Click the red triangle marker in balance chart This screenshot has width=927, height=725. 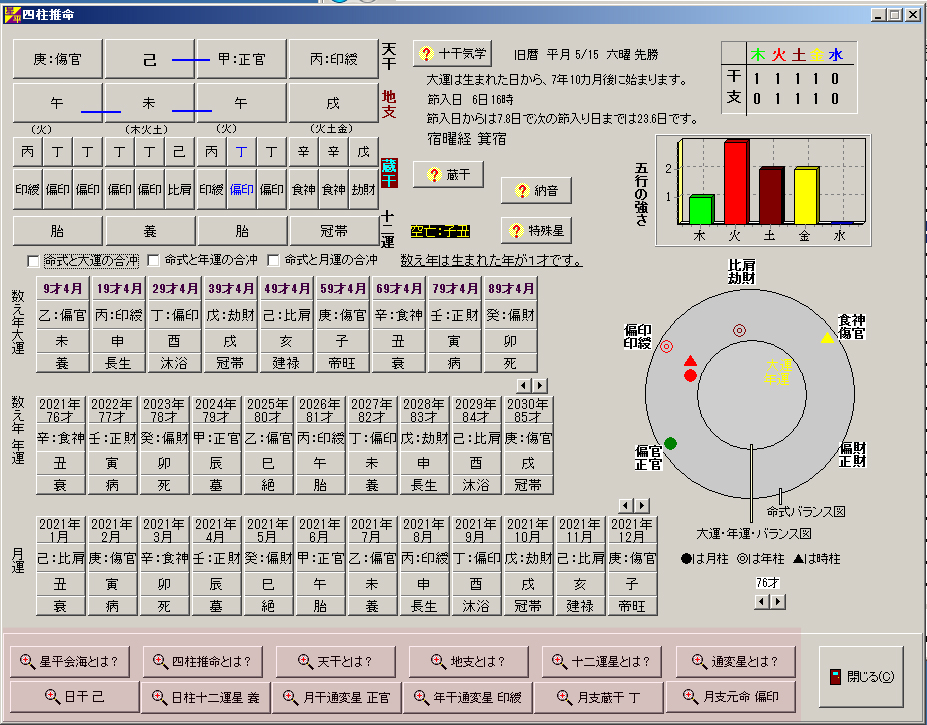coord(690,361)
